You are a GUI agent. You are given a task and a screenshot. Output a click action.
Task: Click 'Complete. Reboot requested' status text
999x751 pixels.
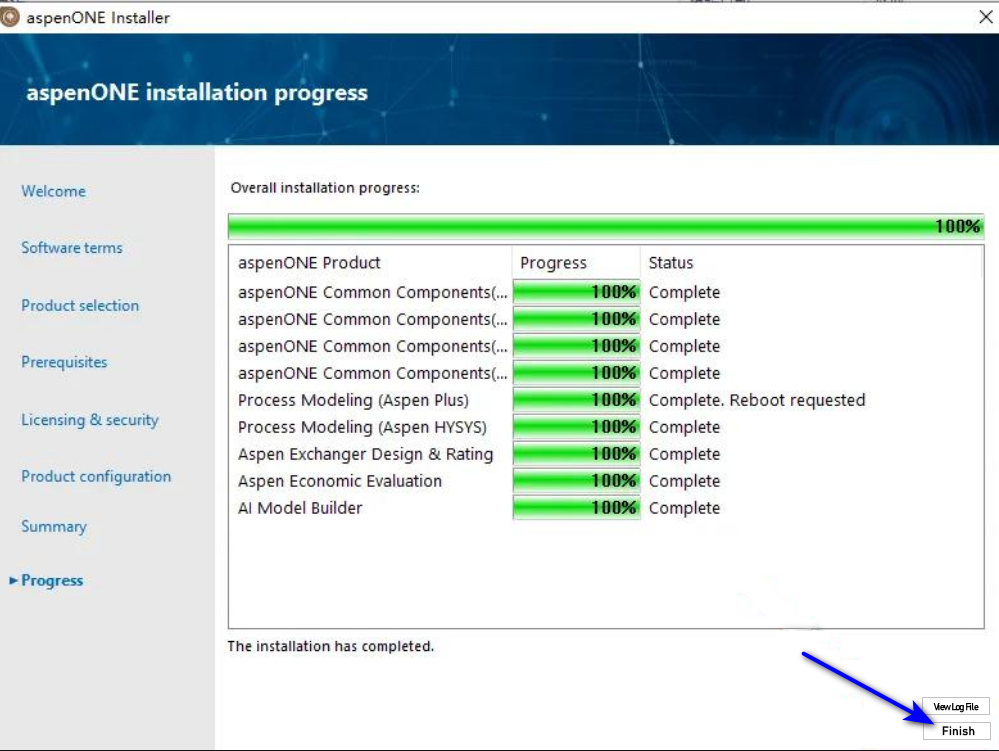757,400
